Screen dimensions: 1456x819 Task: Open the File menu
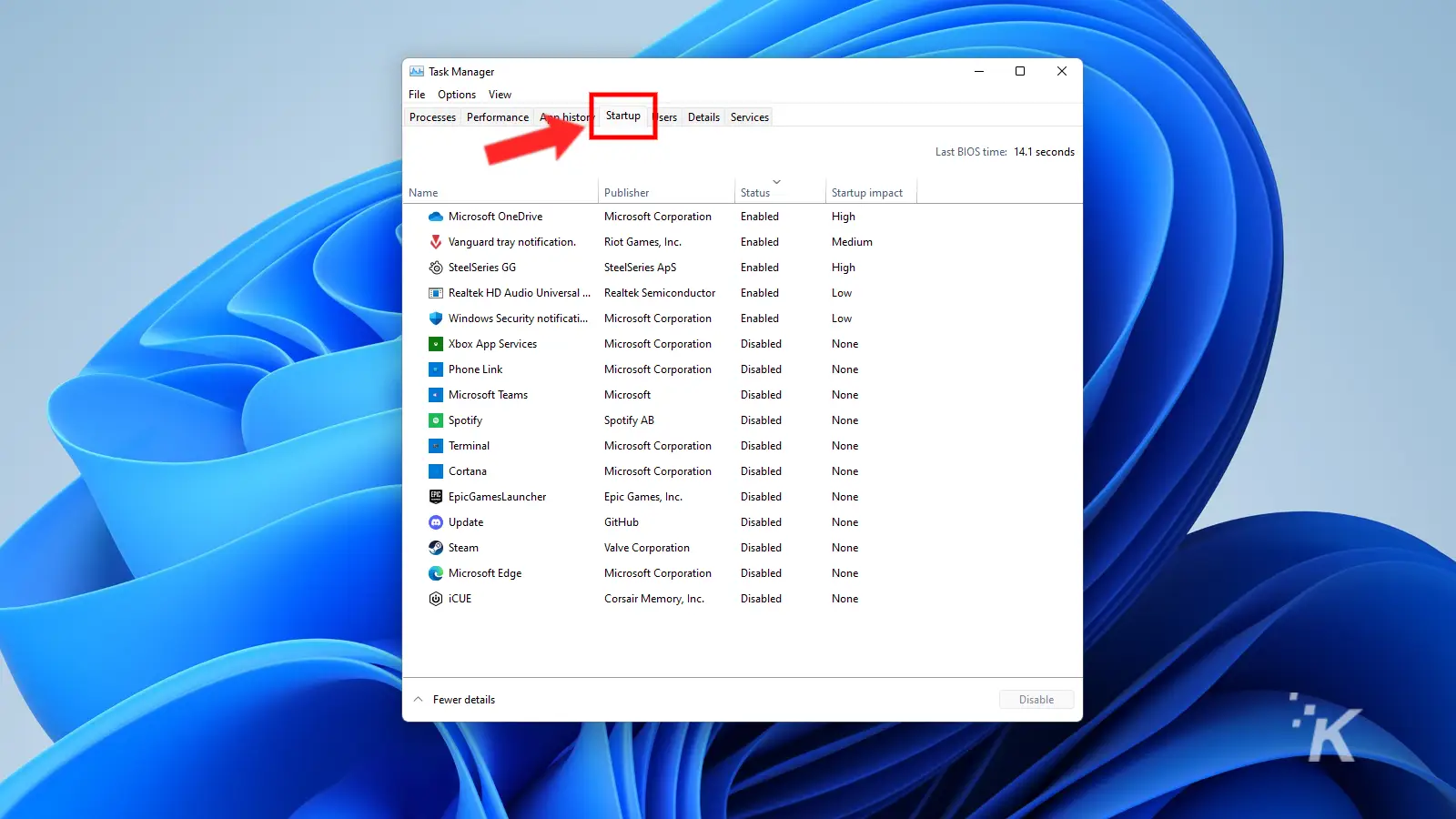417,95
